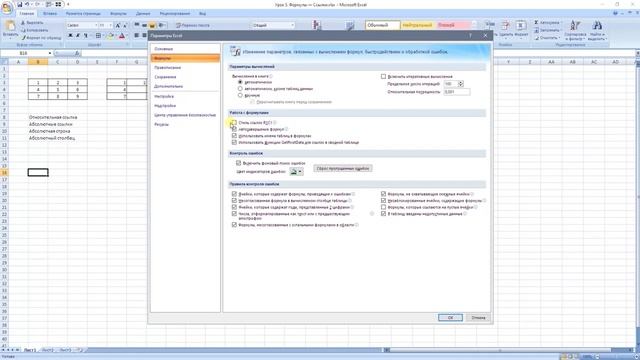Cut selection with Вырезать
The height and width of the screenshot is (360, 640).
(32, 23)
